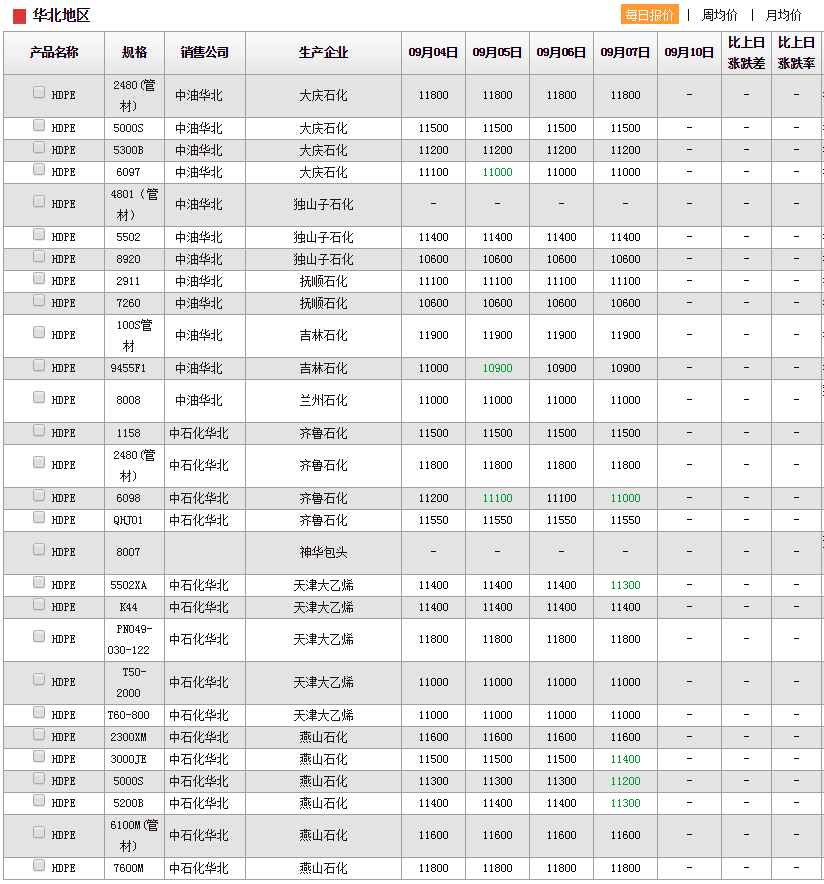The height and width of the screenshot is (884, 824).
Task: Select the HDPE 6097 row checkbox
Action: click(x=39, y=169)
